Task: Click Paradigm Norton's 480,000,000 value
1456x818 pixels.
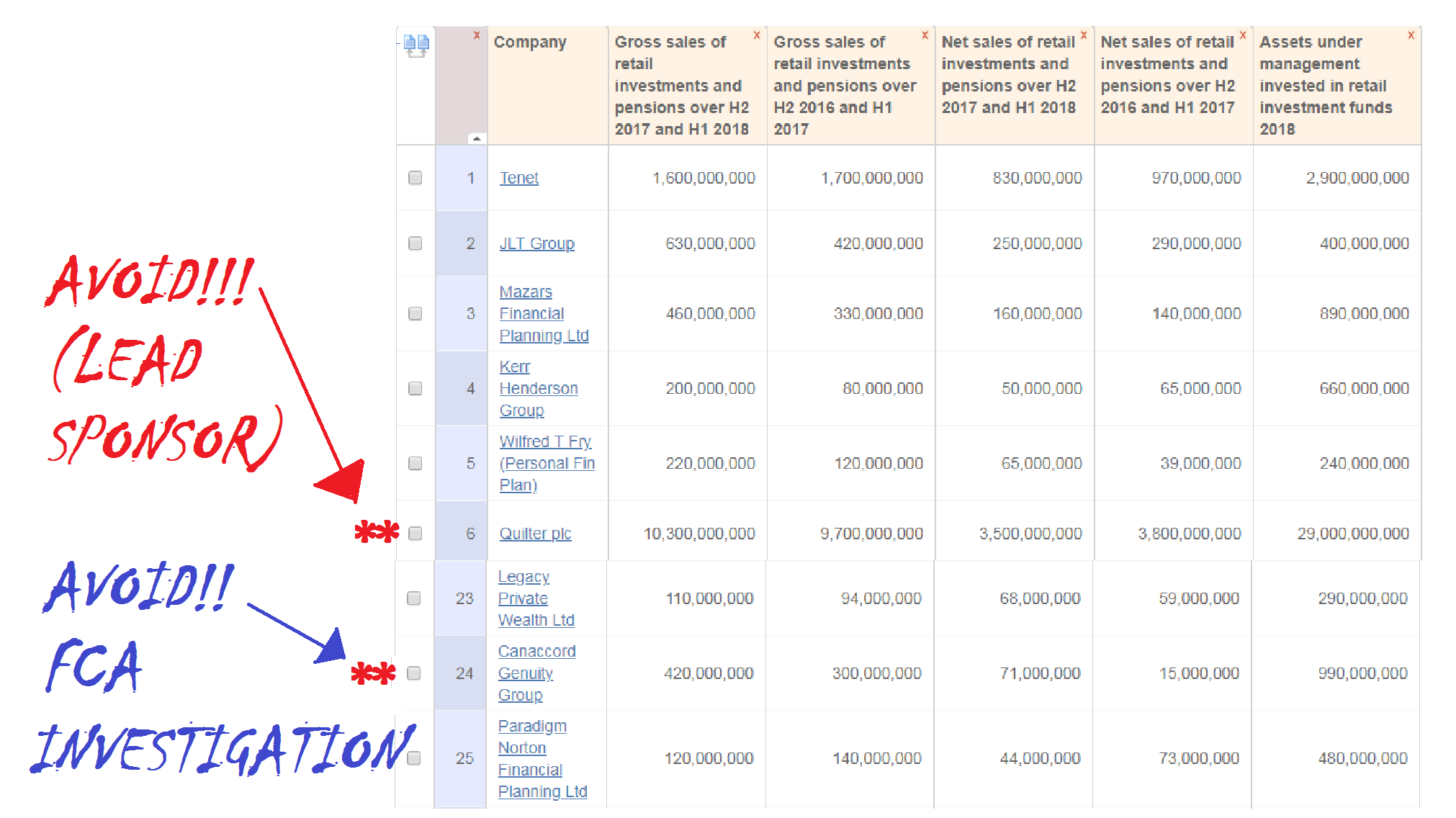Action: click(1362, 758)
